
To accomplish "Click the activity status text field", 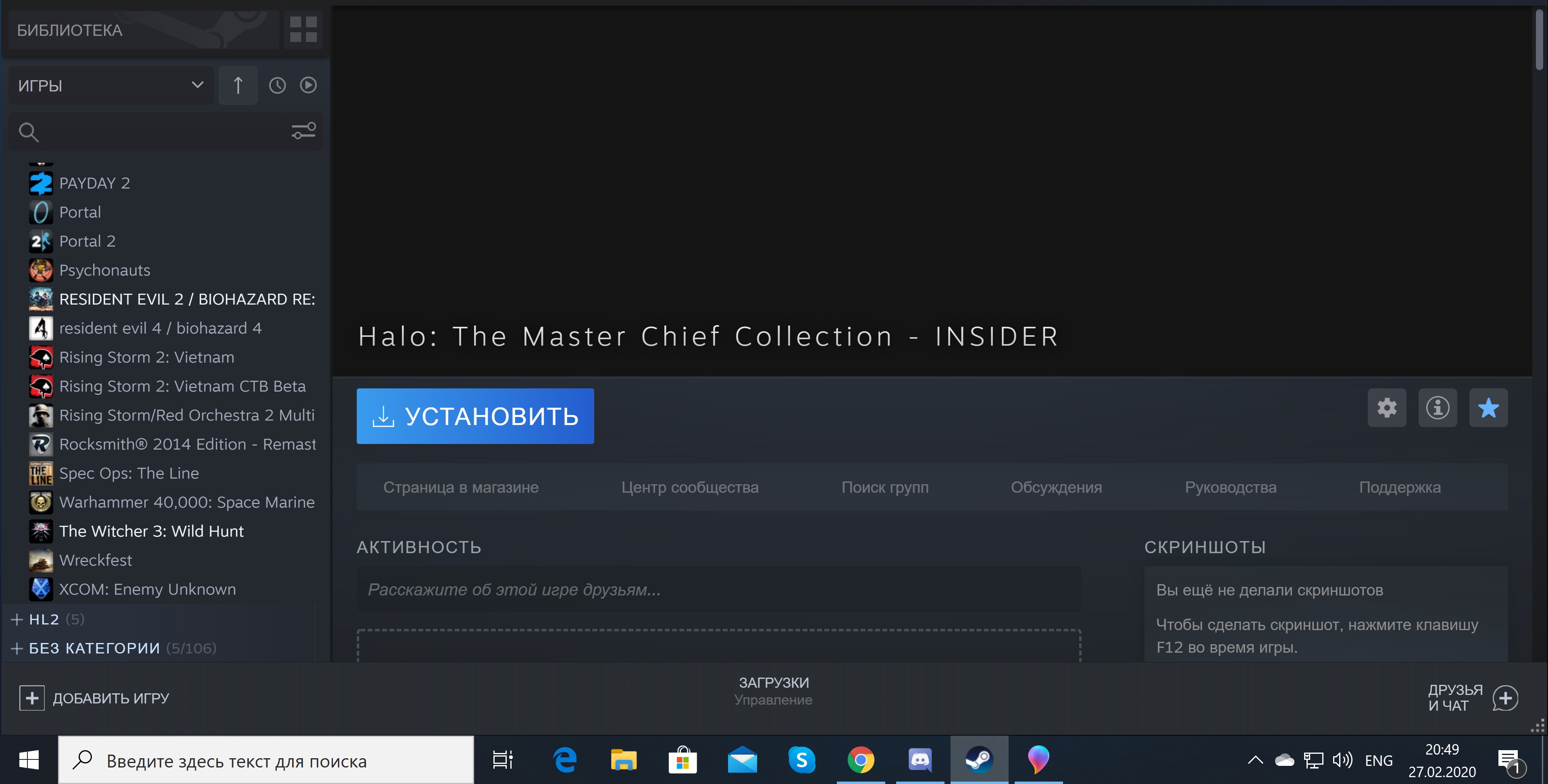I will tap(718, 589).
